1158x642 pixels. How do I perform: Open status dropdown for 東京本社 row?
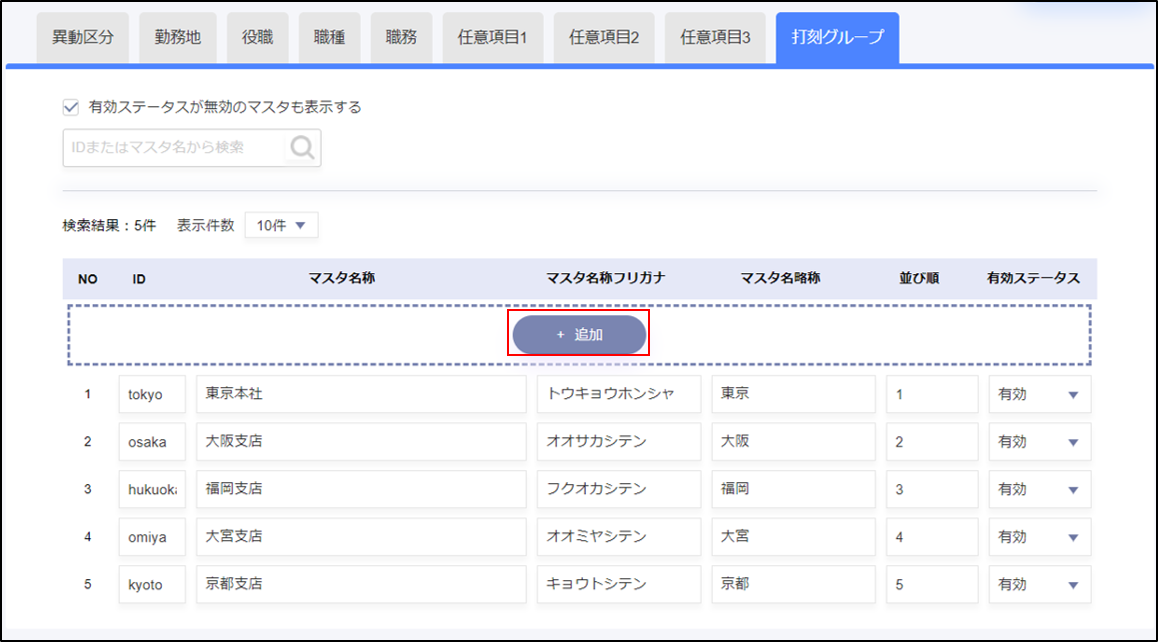click(x=1039, y=394)
